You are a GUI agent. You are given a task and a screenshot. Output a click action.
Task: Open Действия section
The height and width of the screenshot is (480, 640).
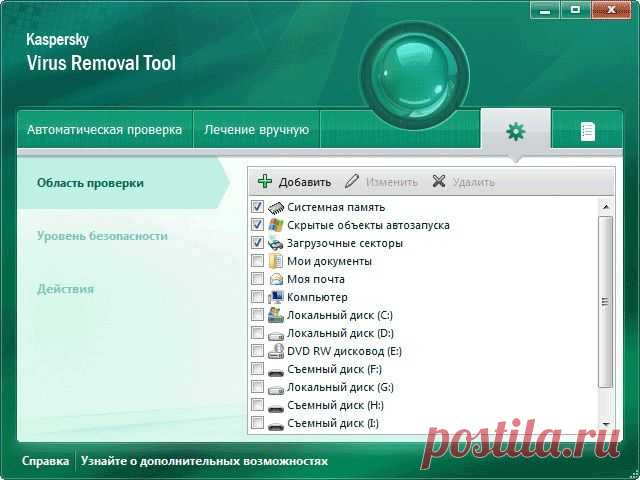(65, 289)
